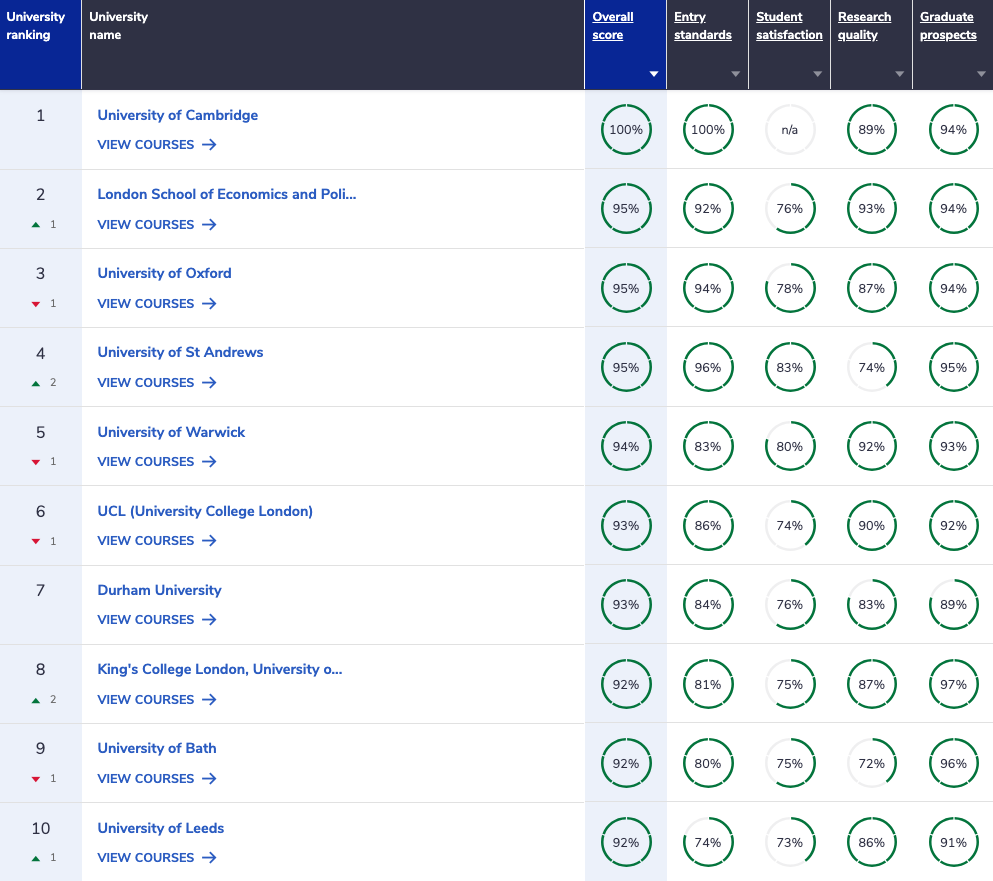Open UCL (University College London) link
993x881 pixels.
[205, 511]
